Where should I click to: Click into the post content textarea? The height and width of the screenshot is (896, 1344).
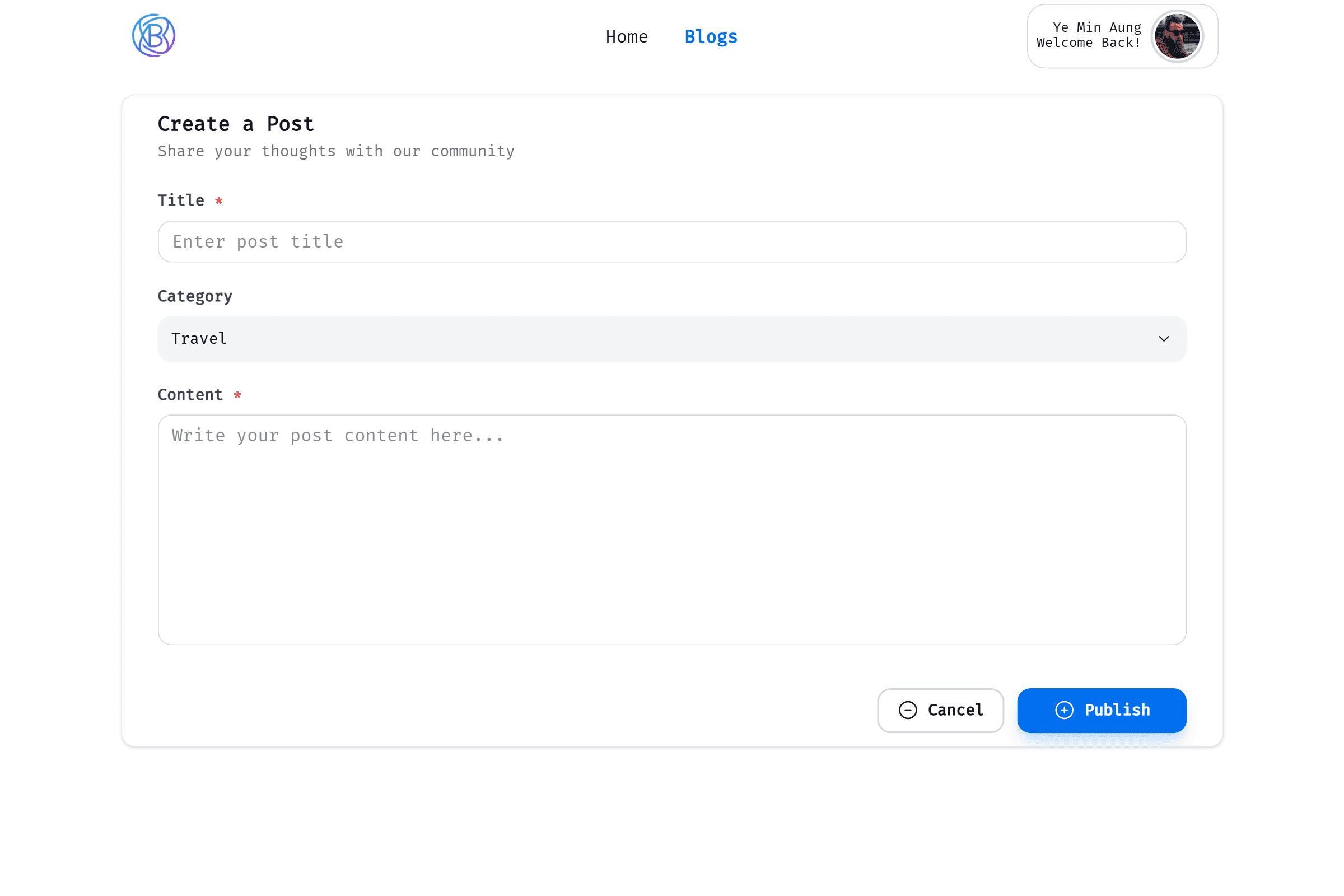point(672,530)
